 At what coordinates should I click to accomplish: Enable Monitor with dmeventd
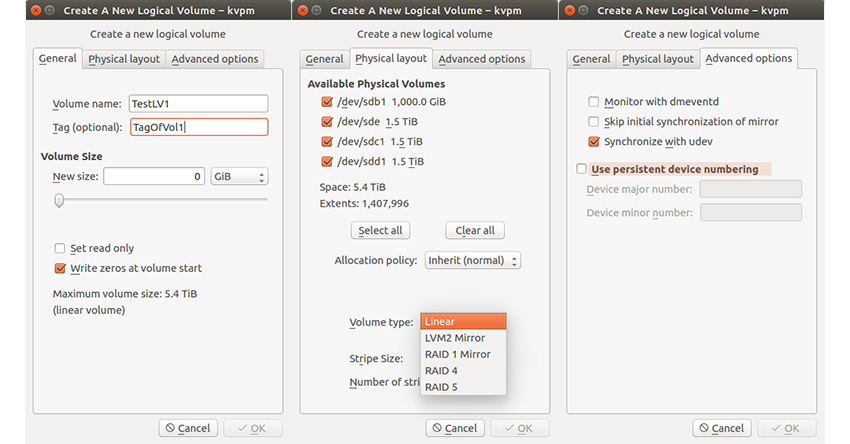click(x=594, y=102)
